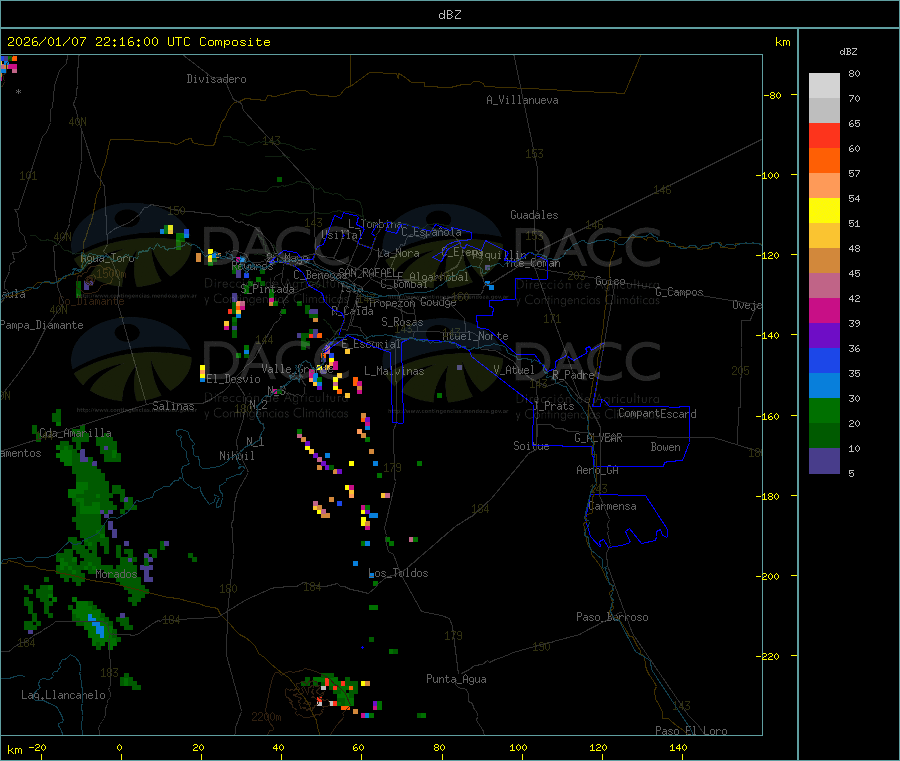This screenshot has width=900, height=761.
Task: Click the 'Salinas' map label
Action: [x=173, y=406]
